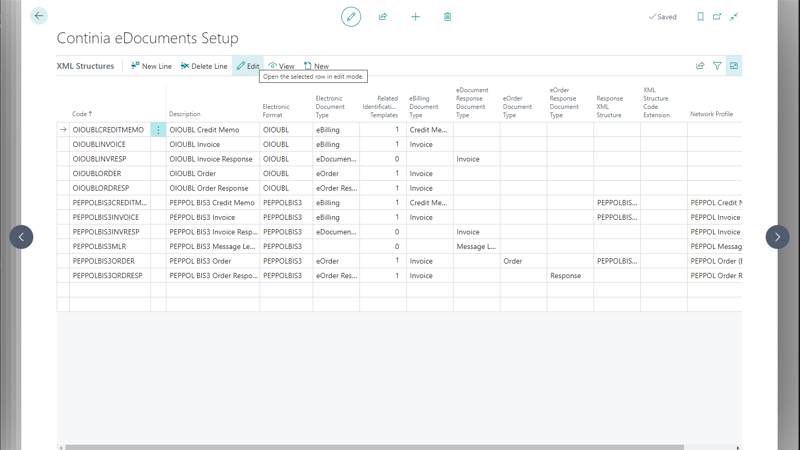Click the trash delete icon
Screen dimensions: 800x450
tap(447, 16)
